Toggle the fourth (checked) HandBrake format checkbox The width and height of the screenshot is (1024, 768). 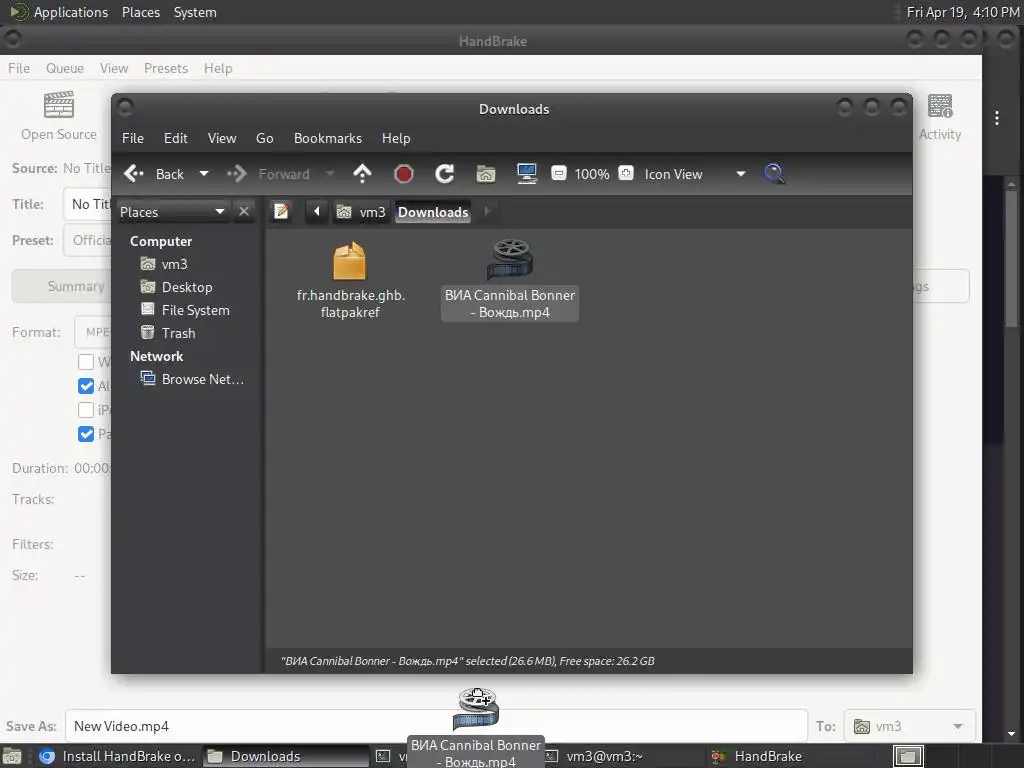coord(86,434)
